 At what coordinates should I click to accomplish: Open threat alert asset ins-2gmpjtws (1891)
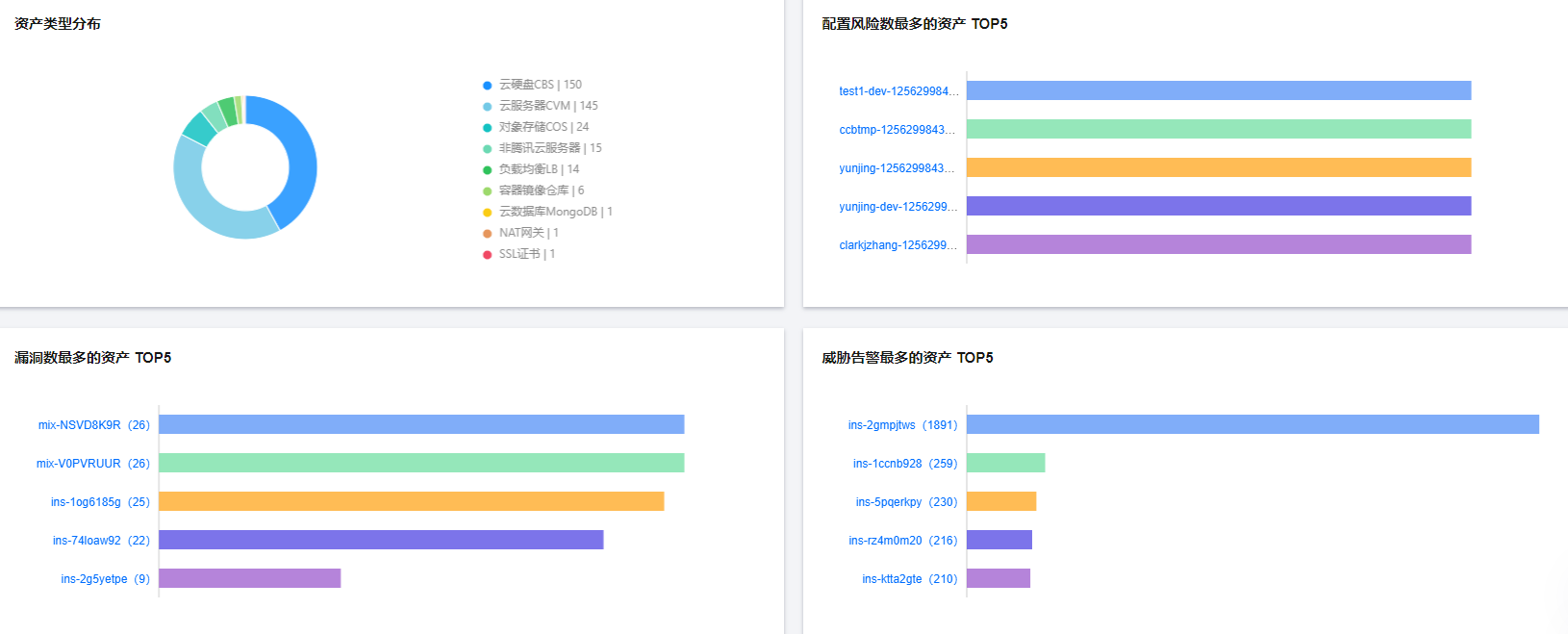click(903, 425)
